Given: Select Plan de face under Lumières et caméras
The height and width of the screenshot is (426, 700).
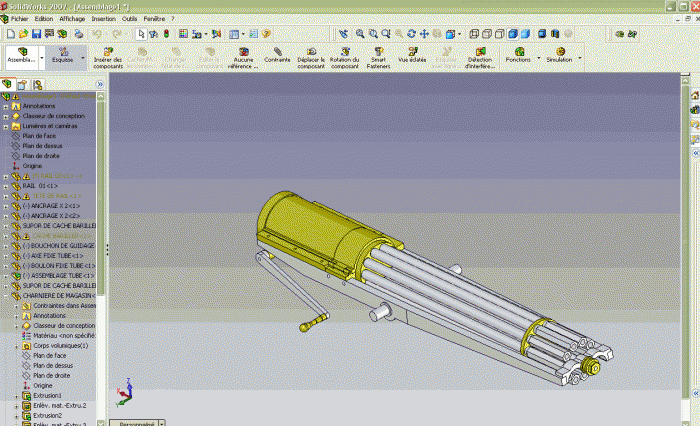Looking at the screenshot, I should 39,136.
